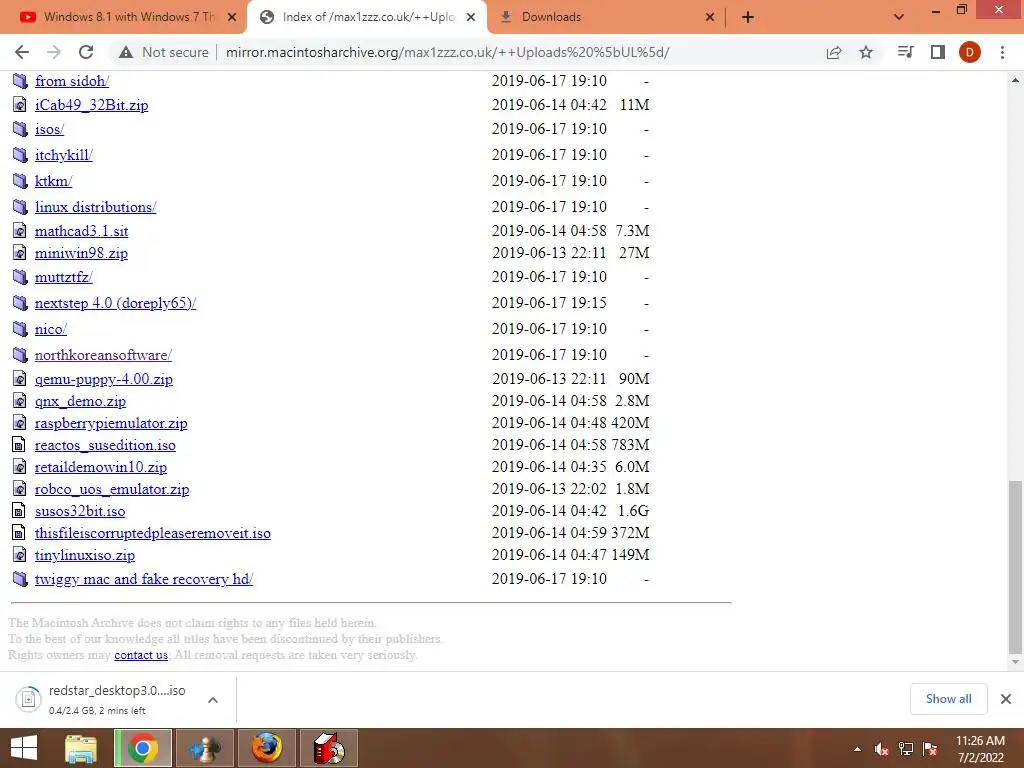
Task: Open a new browser tab
Action: pos(748,17)
